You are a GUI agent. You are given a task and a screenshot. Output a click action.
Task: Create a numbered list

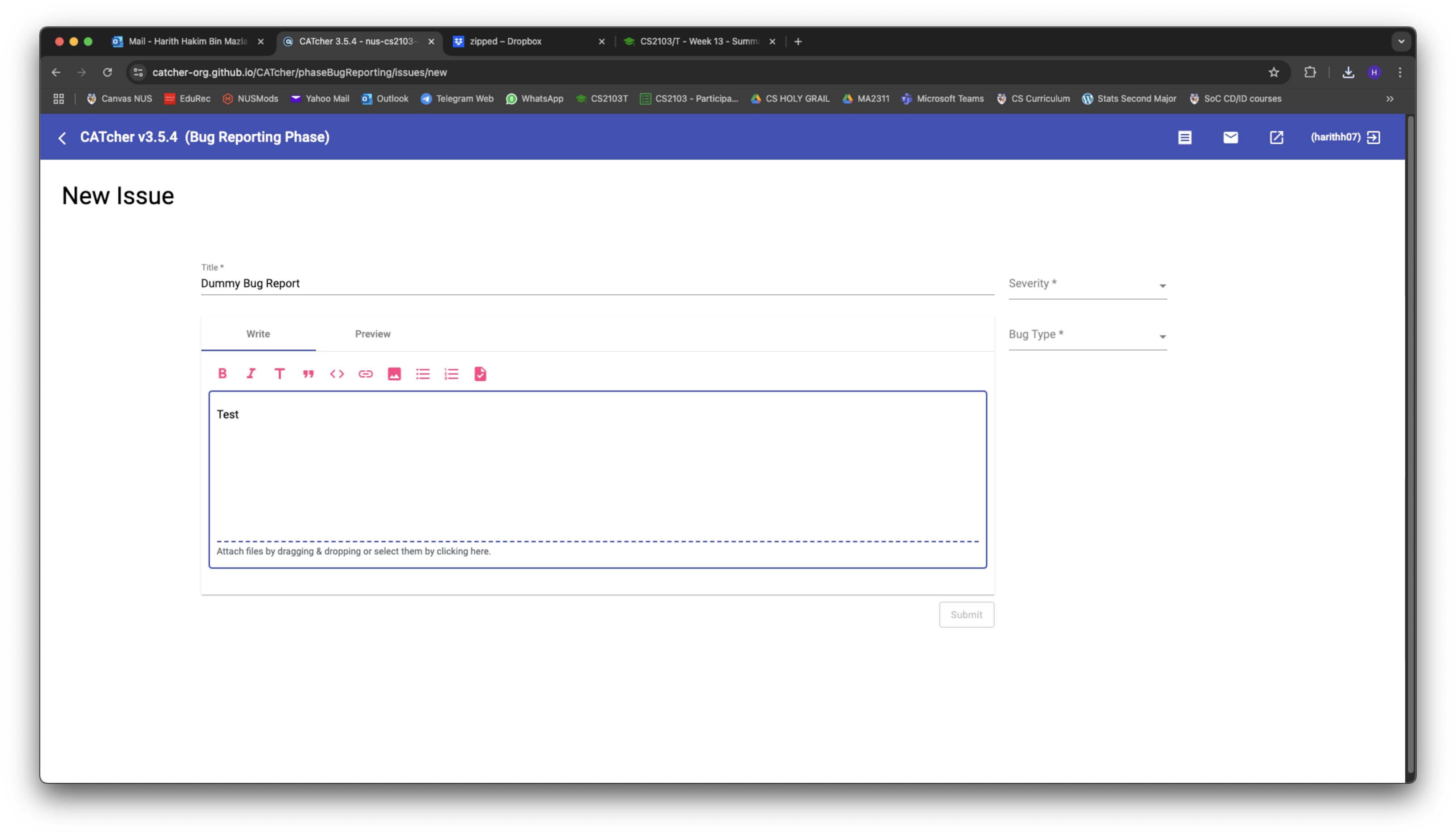click(x=452, y=374)
